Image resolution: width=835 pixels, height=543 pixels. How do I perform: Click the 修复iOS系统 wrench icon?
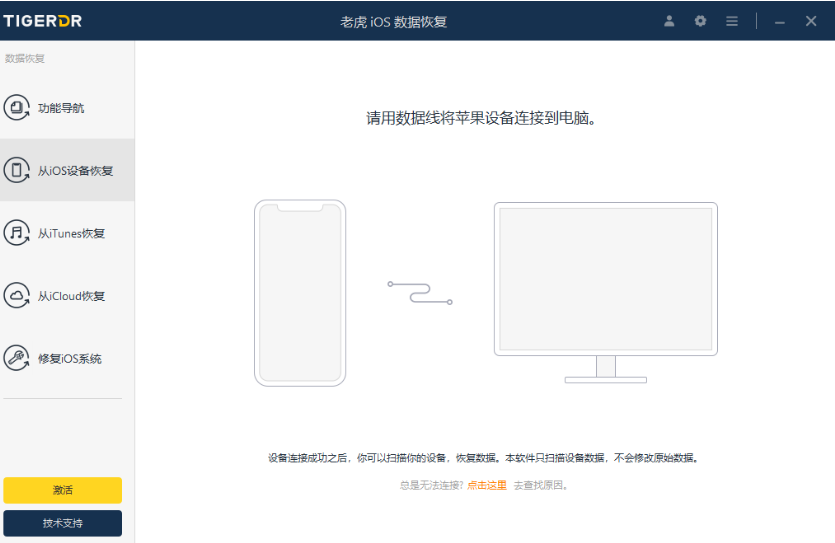click(17, 358)
